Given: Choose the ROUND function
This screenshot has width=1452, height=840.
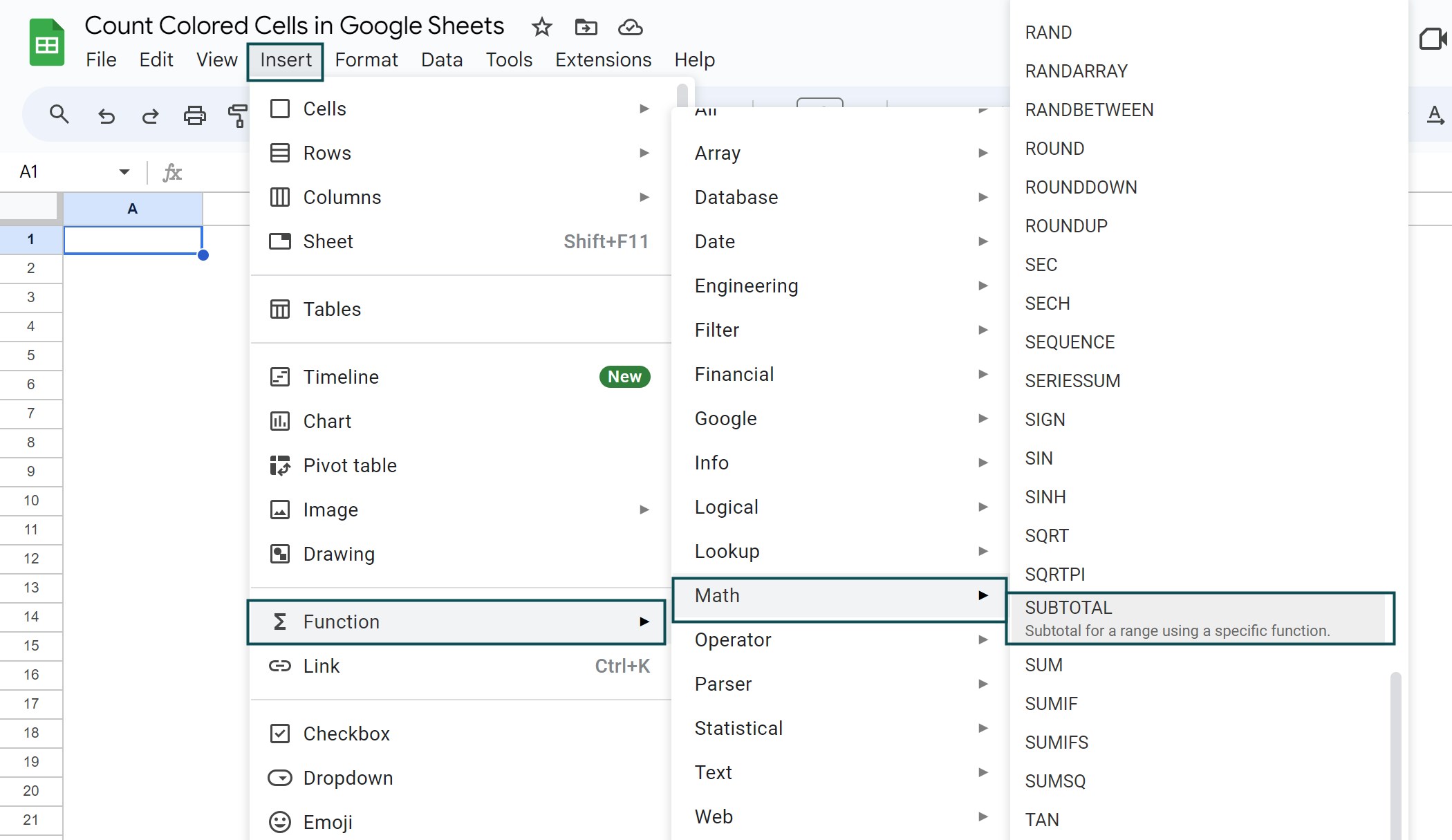Looking at the screenshot, I should coord(1200,149).
